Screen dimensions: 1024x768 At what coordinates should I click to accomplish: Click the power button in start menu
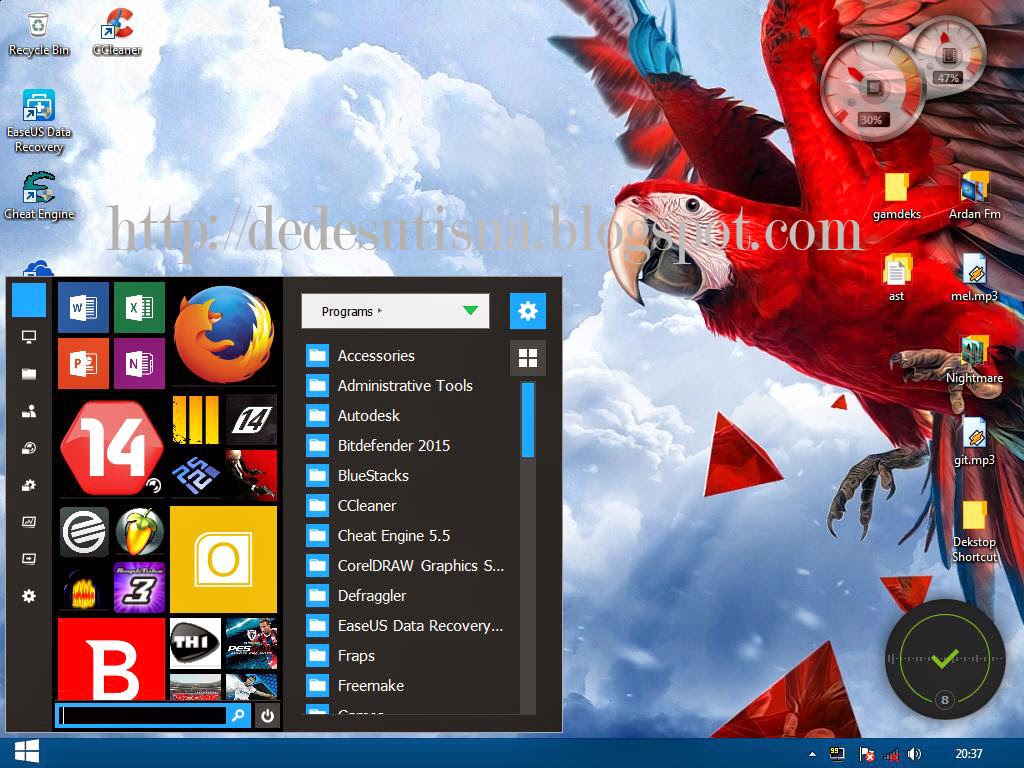267,716
